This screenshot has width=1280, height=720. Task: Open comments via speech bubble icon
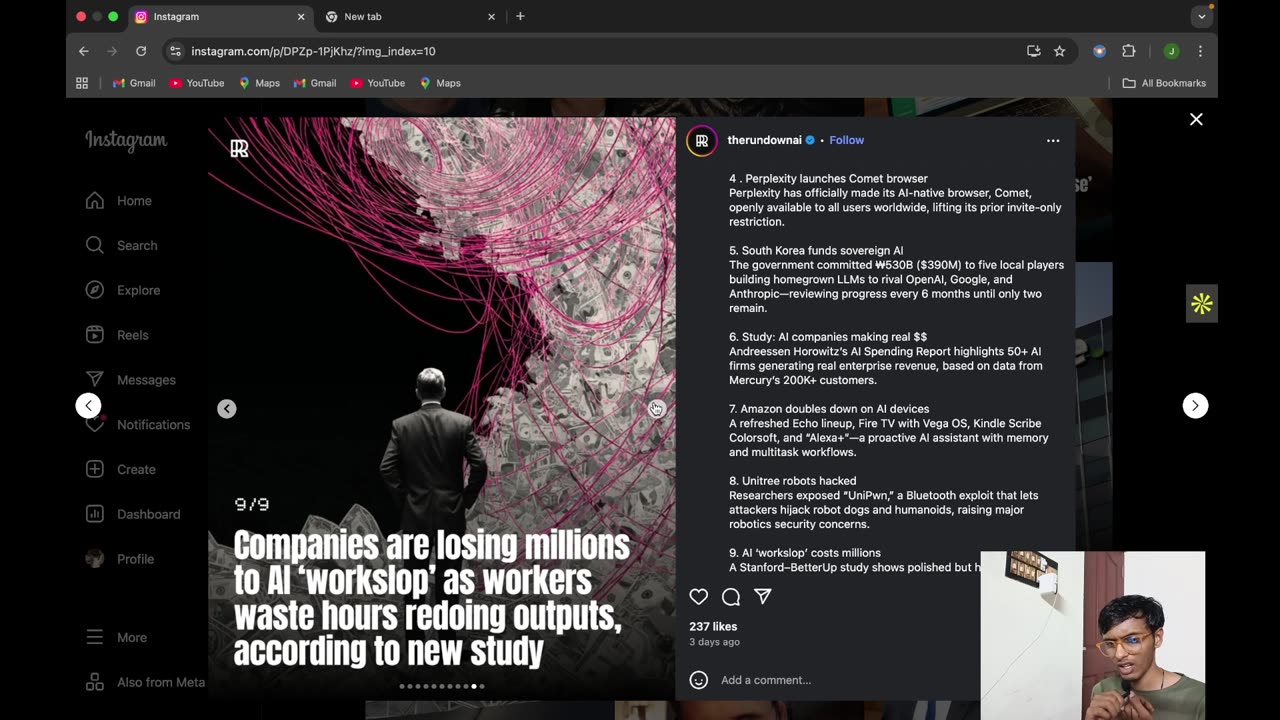[731, 597]
